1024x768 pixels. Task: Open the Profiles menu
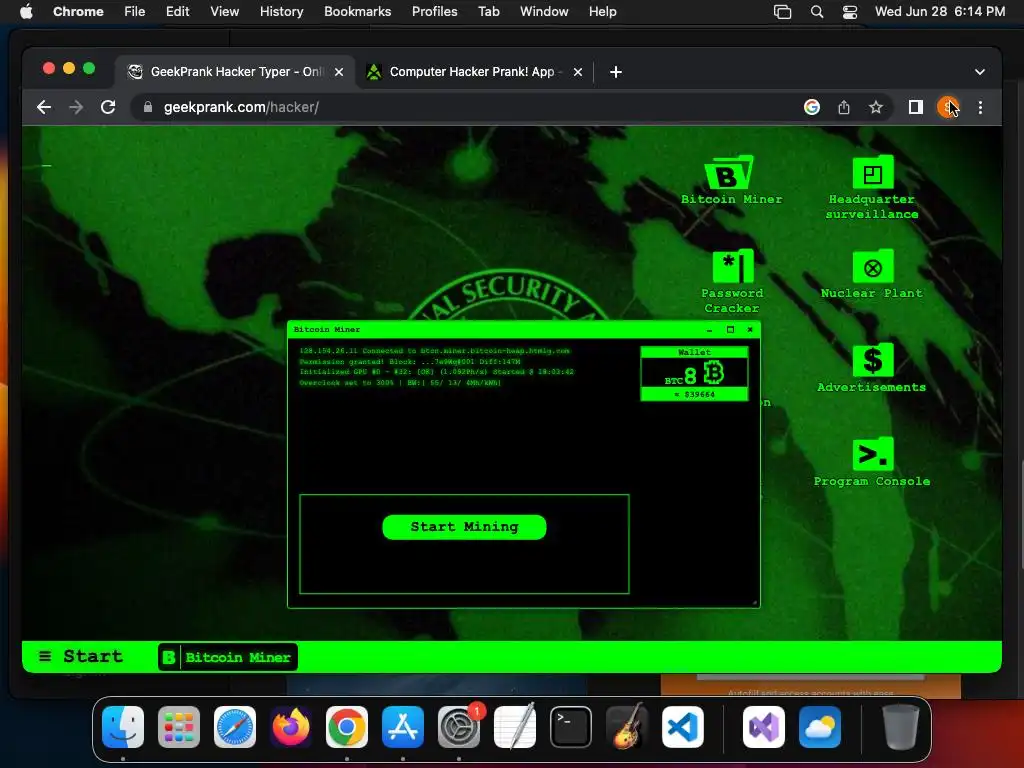[x=434, y=12]
